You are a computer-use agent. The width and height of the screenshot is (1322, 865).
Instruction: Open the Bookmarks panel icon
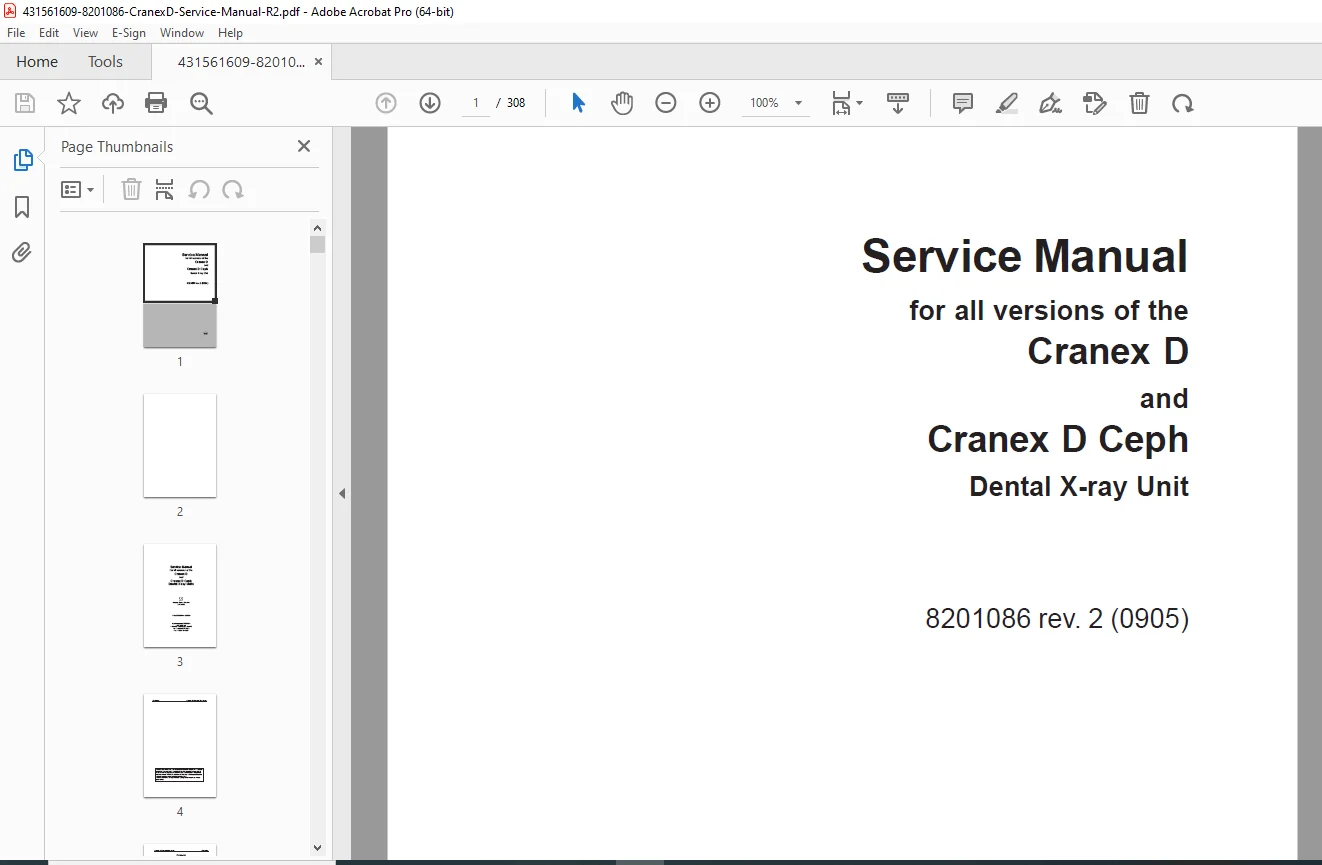tap(22, 207)
